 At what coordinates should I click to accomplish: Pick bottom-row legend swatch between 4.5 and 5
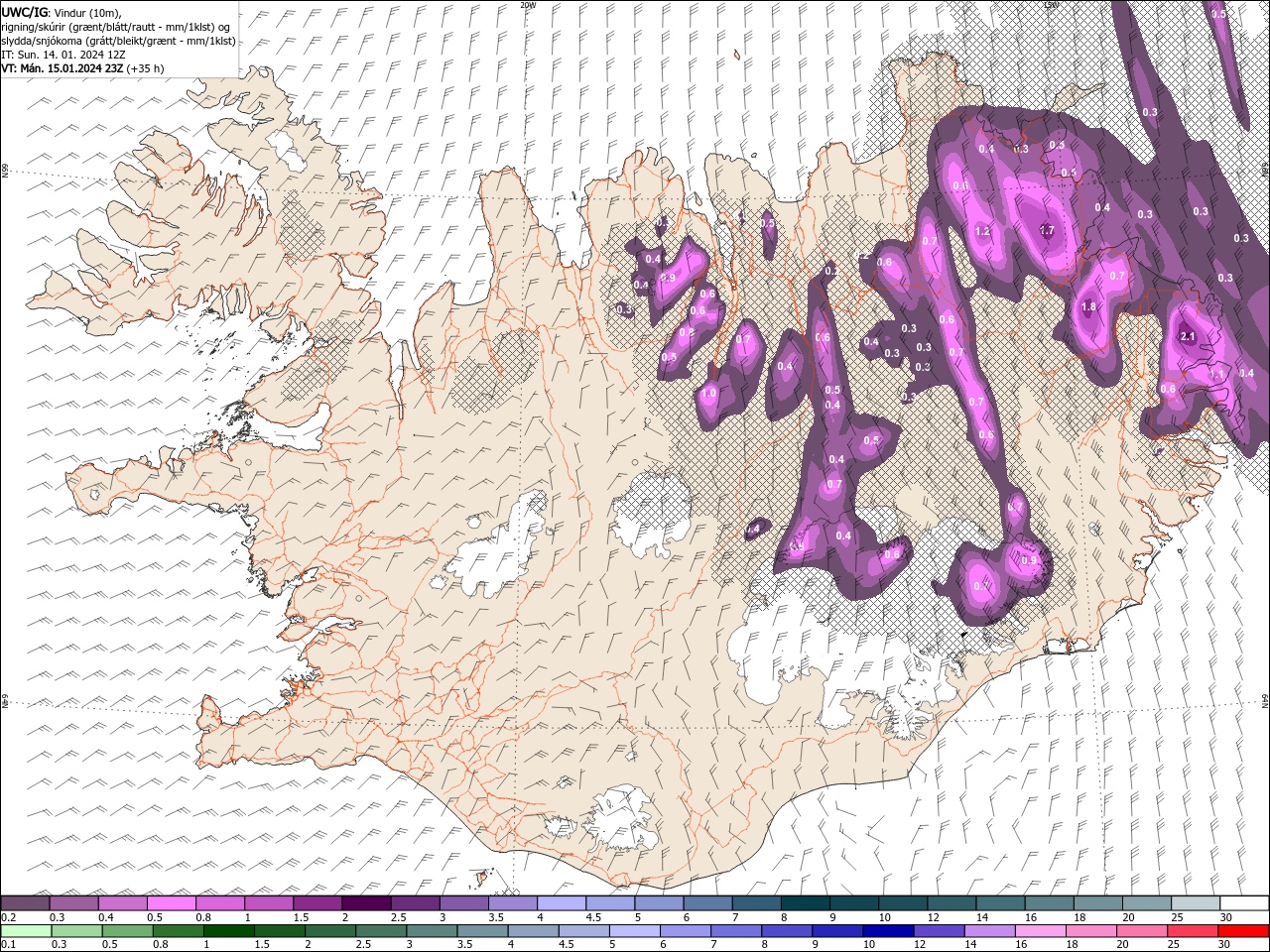point(584,931)
